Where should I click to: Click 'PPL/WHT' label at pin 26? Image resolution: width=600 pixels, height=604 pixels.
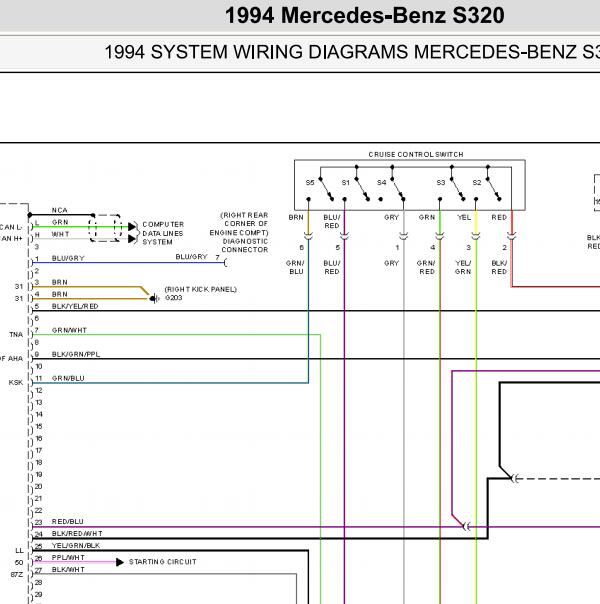click(x=68, y=557)
